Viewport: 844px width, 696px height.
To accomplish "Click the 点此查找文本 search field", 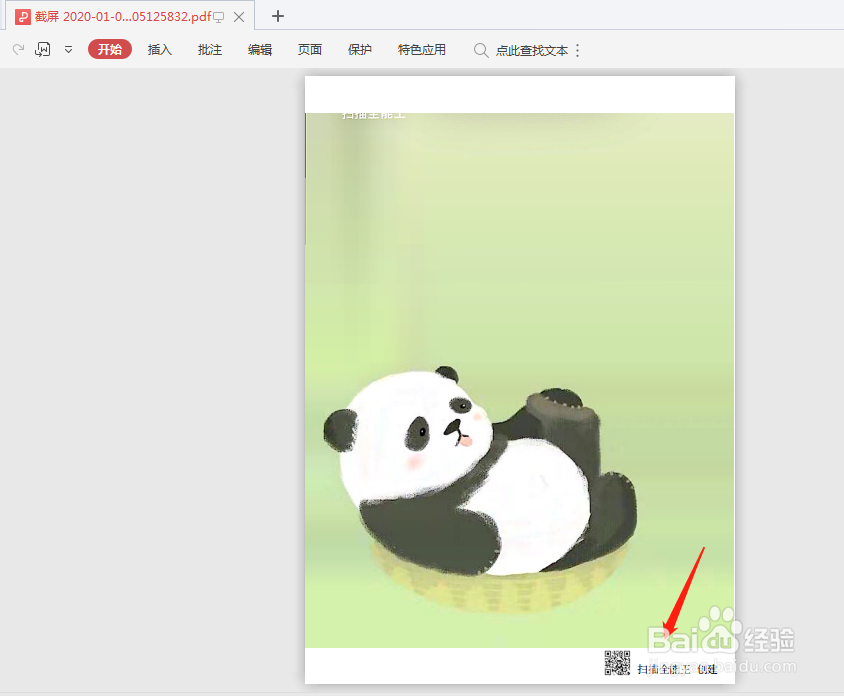I will click(x=532, y=51).
